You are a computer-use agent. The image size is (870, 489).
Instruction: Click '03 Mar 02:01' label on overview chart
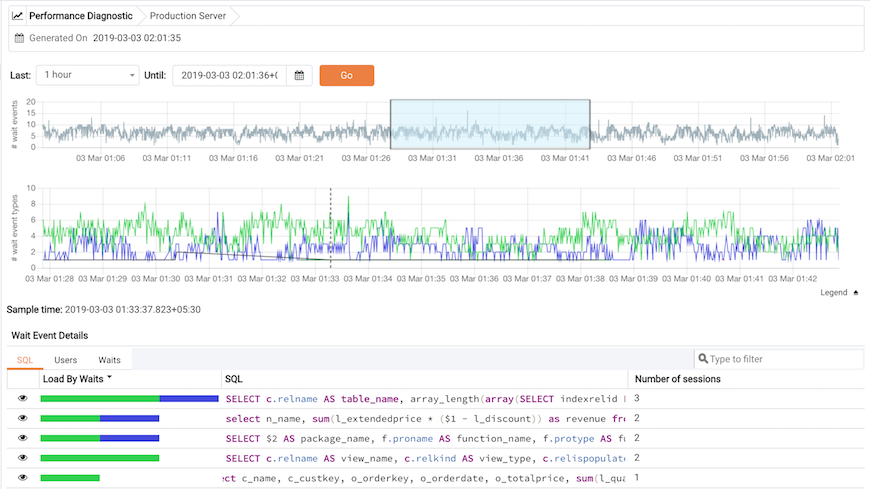(x=831, y=158)
